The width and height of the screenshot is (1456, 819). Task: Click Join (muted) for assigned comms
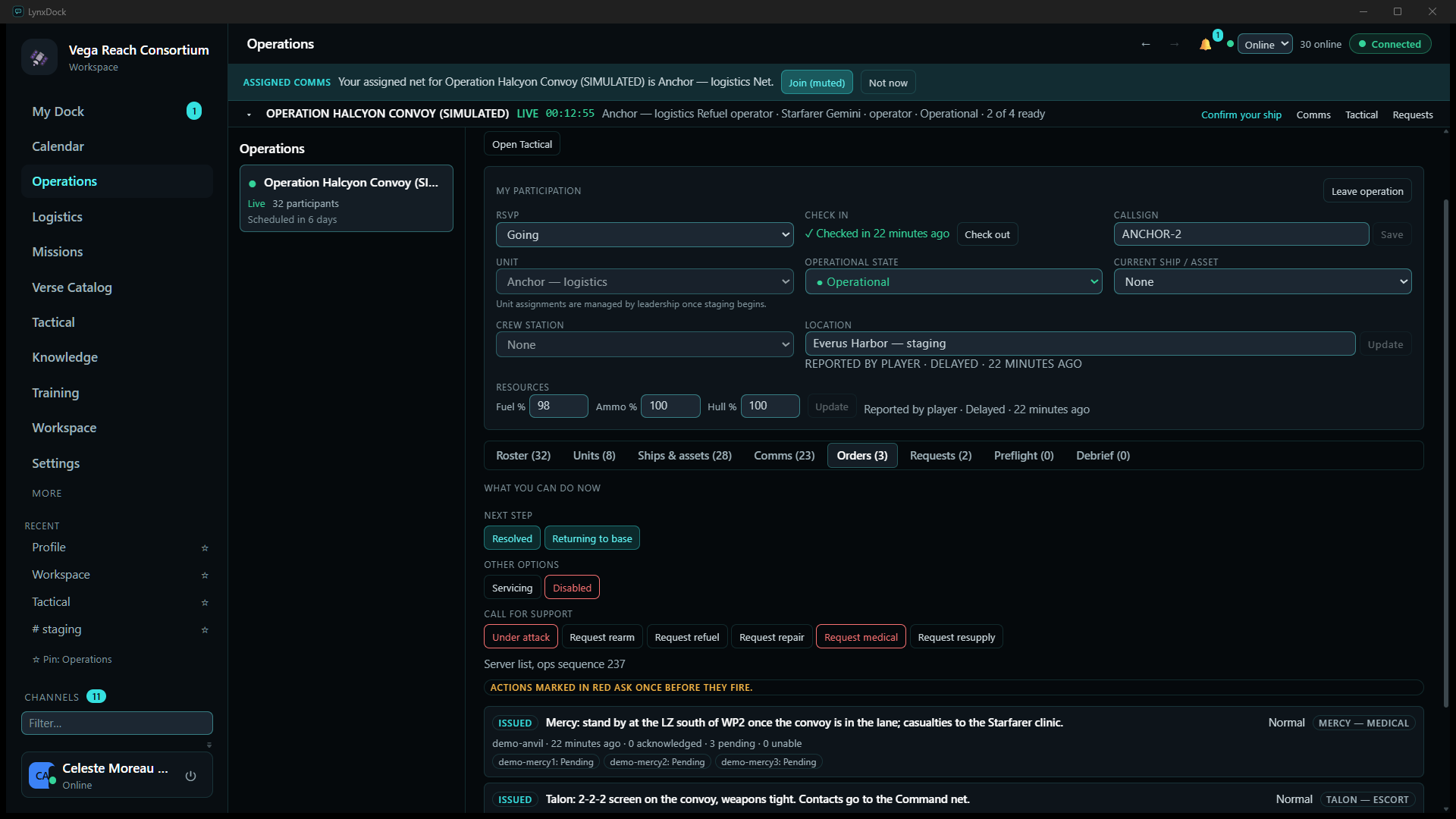816,82
